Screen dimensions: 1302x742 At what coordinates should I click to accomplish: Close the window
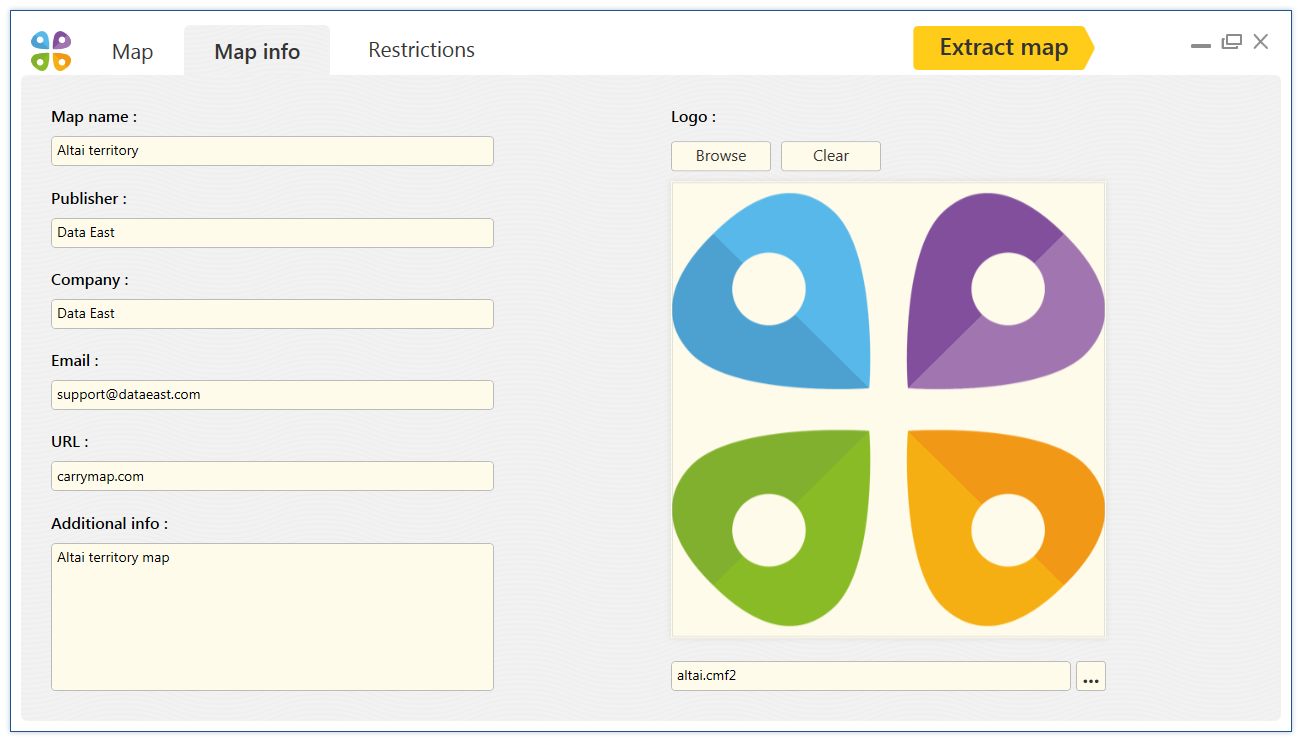click(1261, 42)
